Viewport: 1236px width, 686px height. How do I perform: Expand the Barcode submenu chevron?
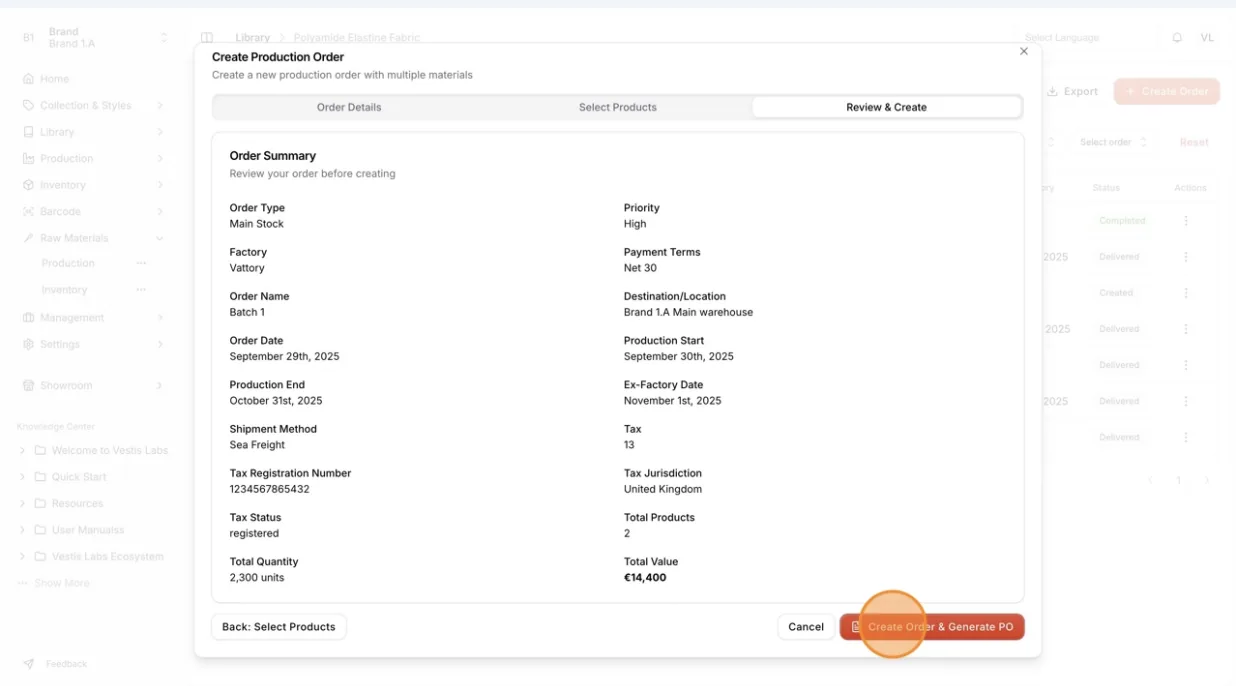point(160,211)
